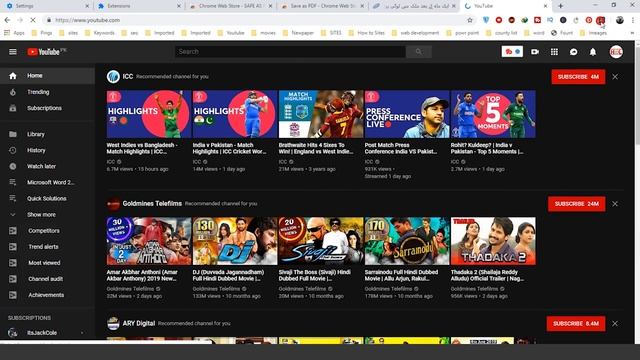Open the Microsoft Word playlist in the sidebar

point(47,182)
